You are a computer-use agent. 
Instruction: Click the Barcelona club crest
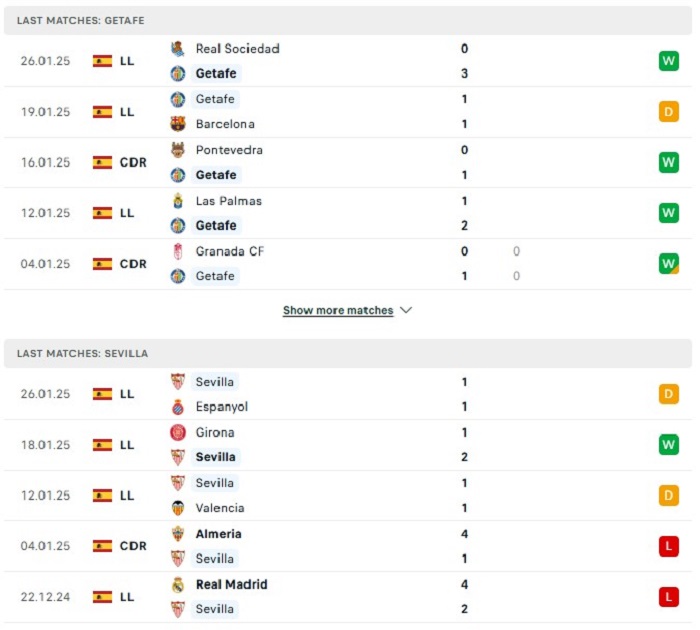point(178,124)
